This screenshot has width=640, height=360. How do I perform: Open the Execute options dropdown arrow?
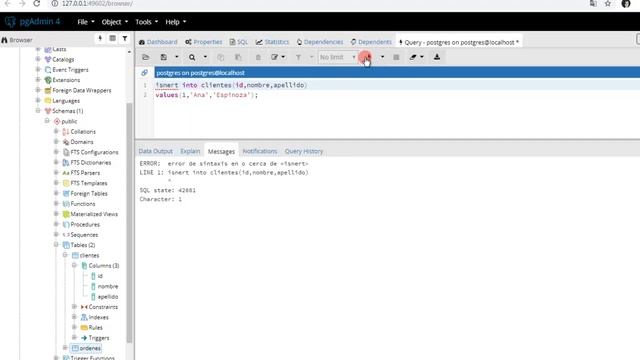click(382, 57)
